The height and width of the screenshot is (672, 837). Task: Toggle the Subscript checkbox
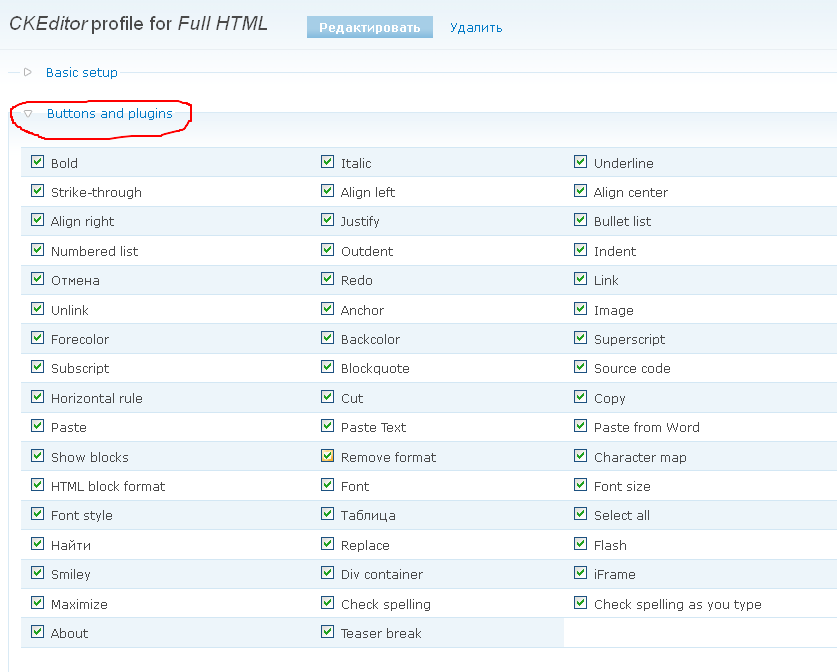[37, 367]
